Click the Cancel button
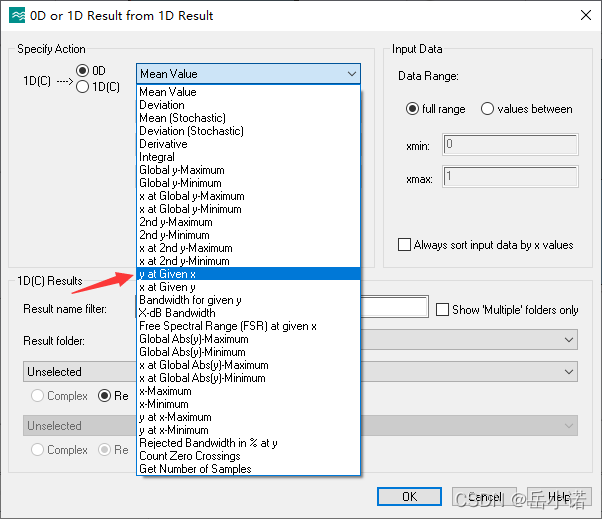This screenshot has width=602, height=519. 485,497
